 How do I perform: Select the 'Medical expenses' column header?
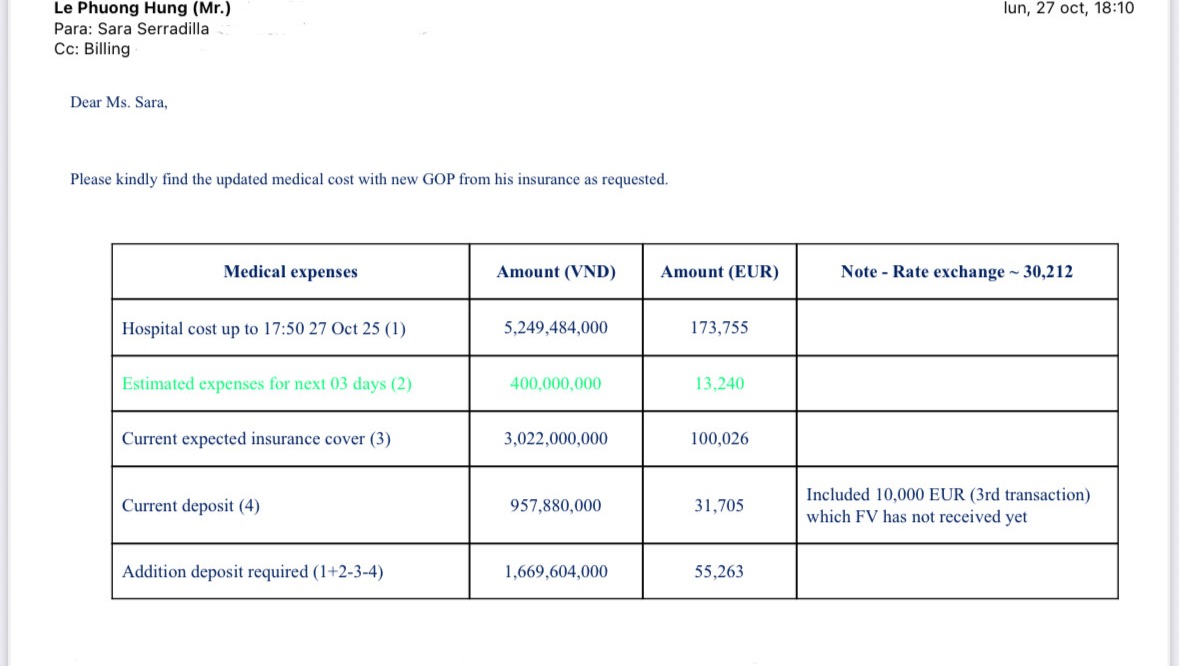pyautogui.click(x=290, y=272)
